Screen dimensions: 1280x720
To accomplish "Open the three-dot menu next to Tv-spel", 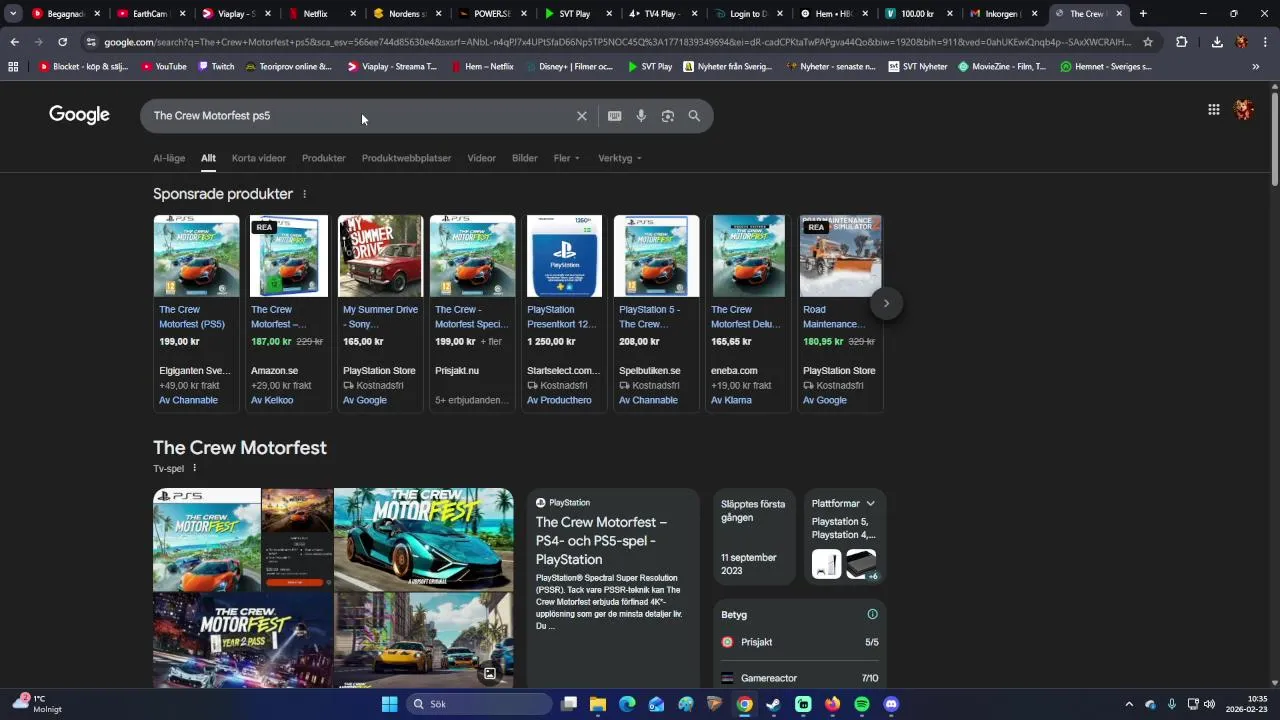I will (195, 468).
